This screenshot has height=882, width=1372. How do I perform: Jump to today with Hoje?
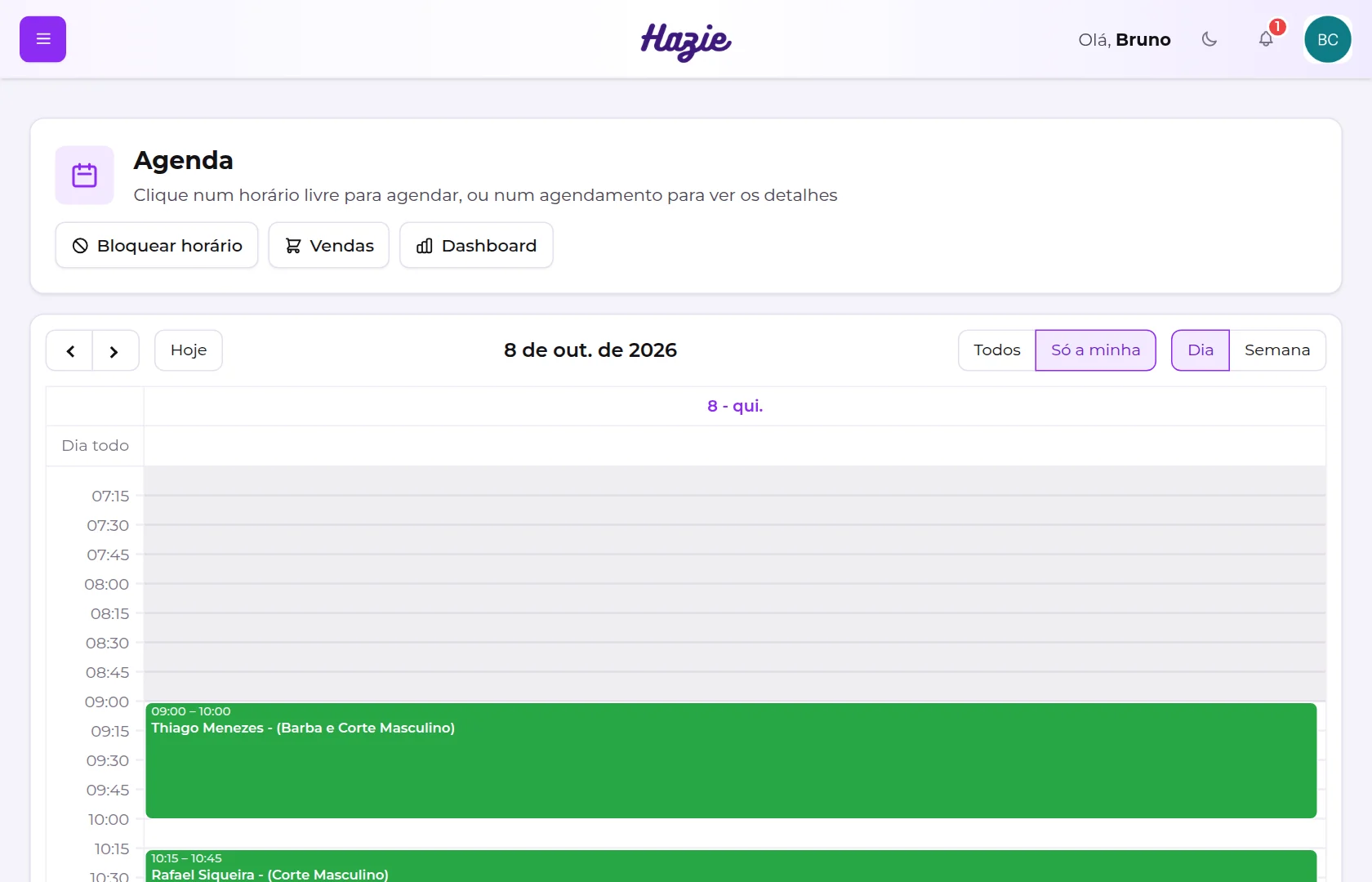pyautogui.click(x=189, y=350)
